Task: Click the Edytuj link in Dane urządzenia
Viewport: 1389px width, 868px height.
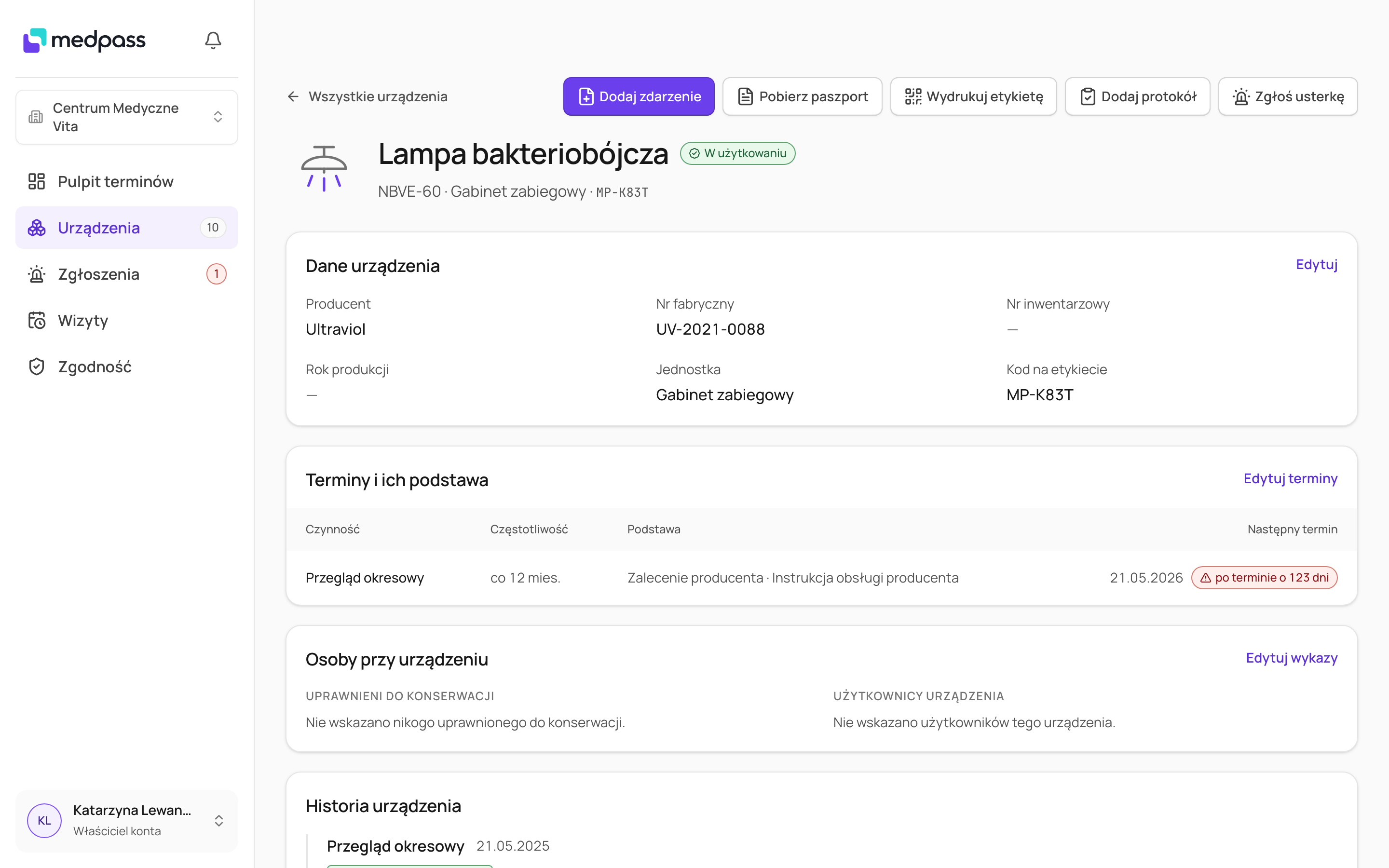Action: pyautogui.click(x=1316, y=265)
